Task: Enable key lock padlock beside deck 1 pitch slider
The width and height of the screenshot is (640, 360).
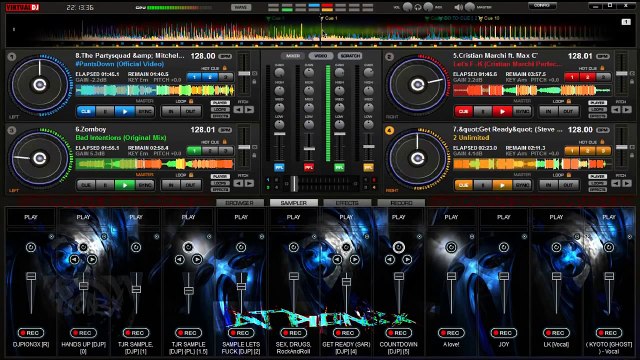Action: pyautogui.click(x=254, y=82)
